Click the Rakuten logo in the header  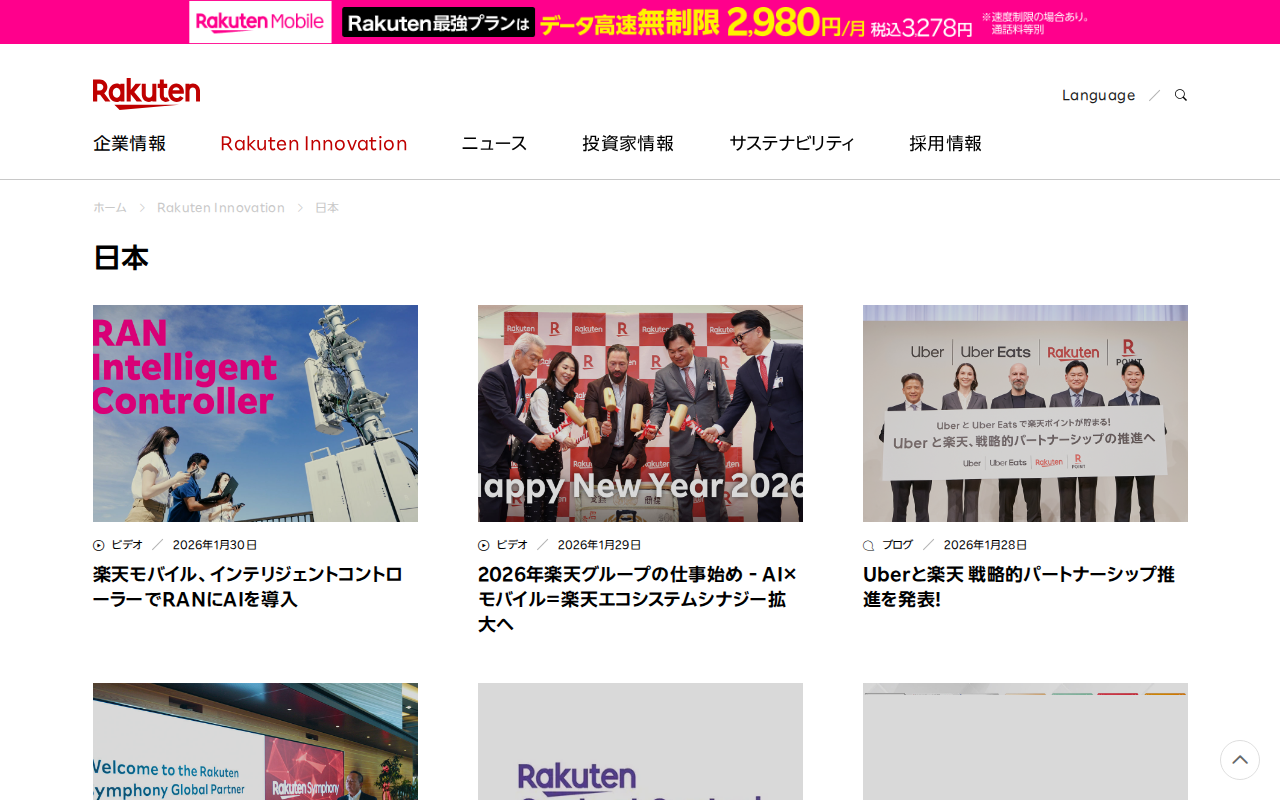click(146, 93)
